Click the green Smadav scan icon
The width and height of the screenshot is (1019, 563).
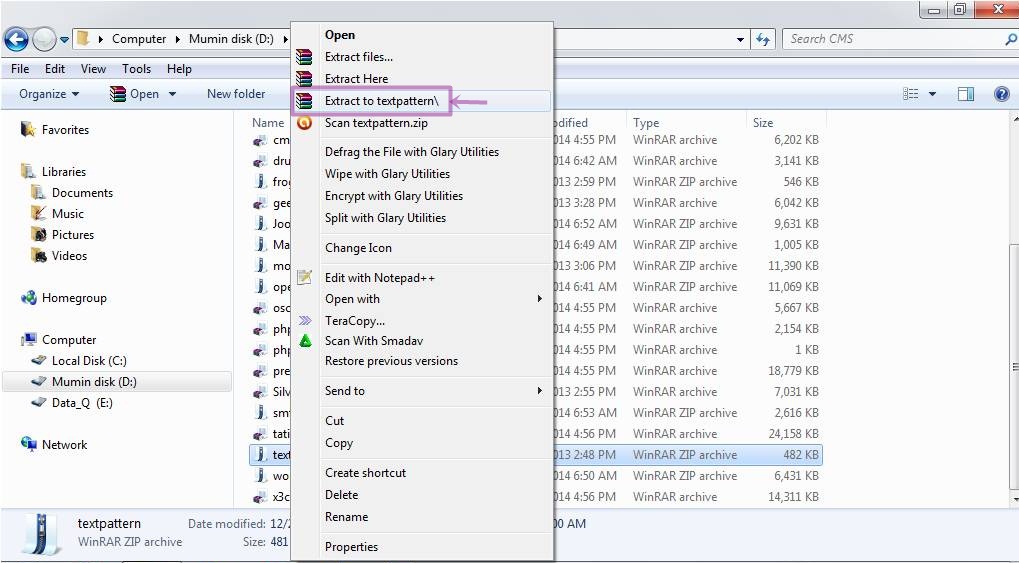tap(304, 341)
